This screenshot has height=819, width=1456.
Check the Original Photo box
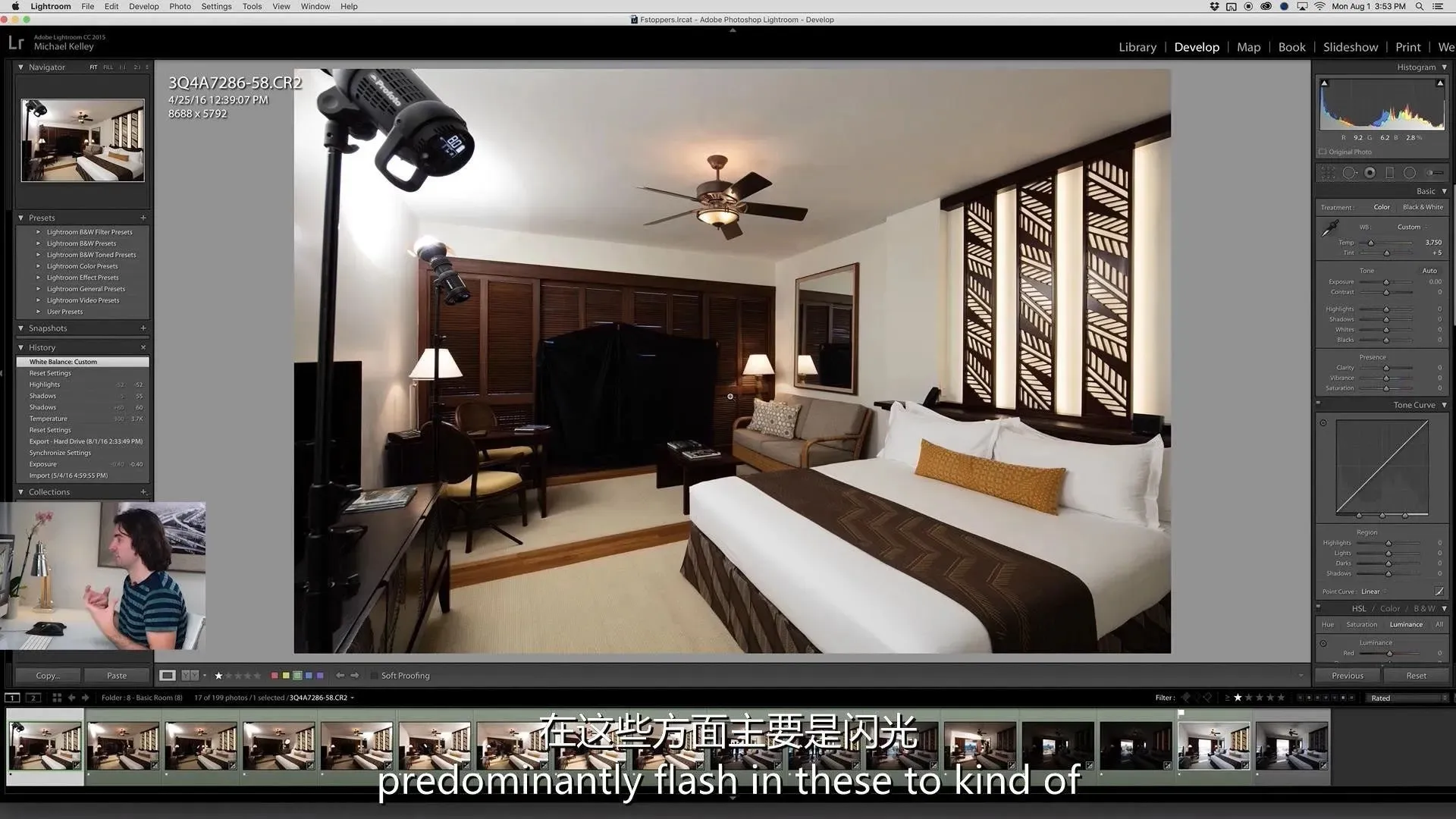click(x=1323, y=152)
